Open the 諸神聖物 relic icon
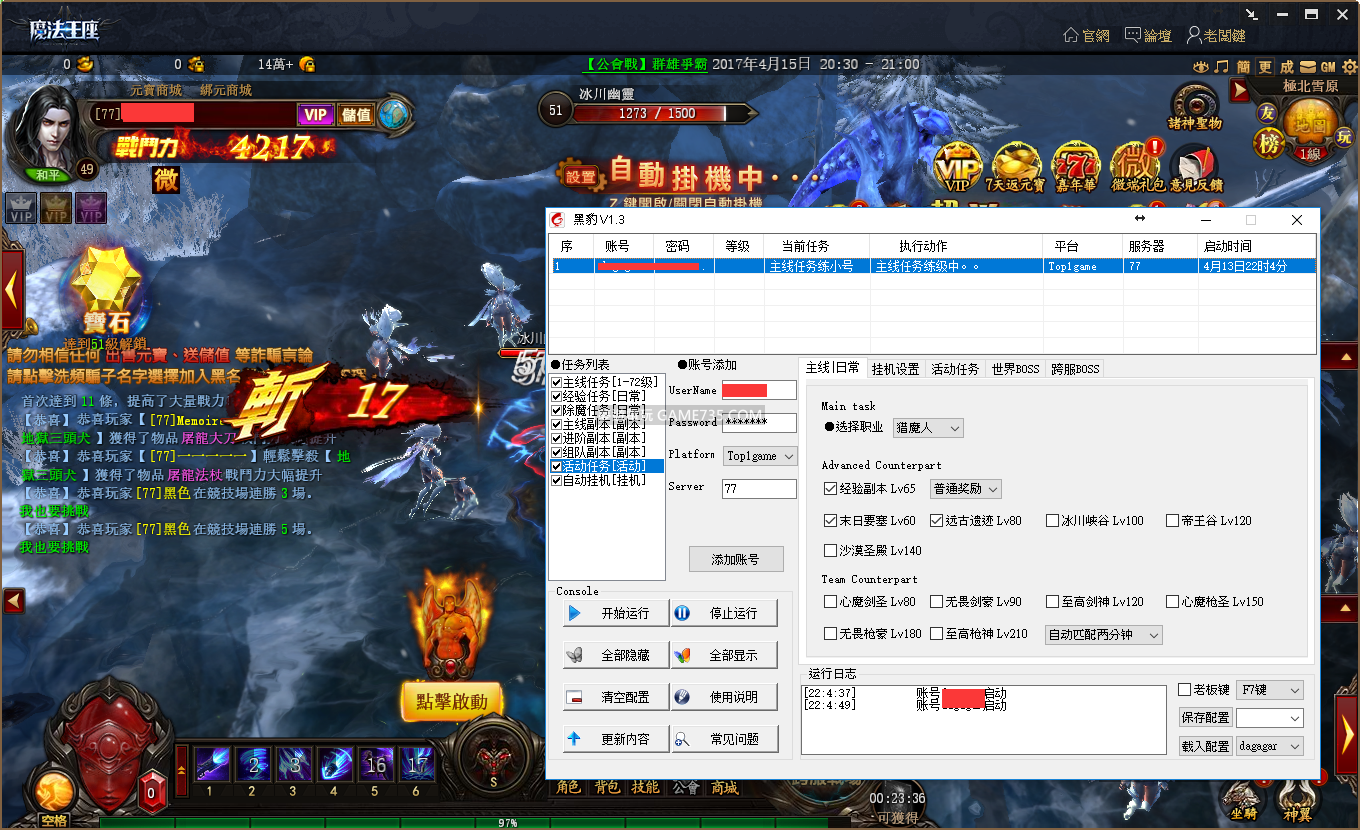 [x=1194, y=103]
